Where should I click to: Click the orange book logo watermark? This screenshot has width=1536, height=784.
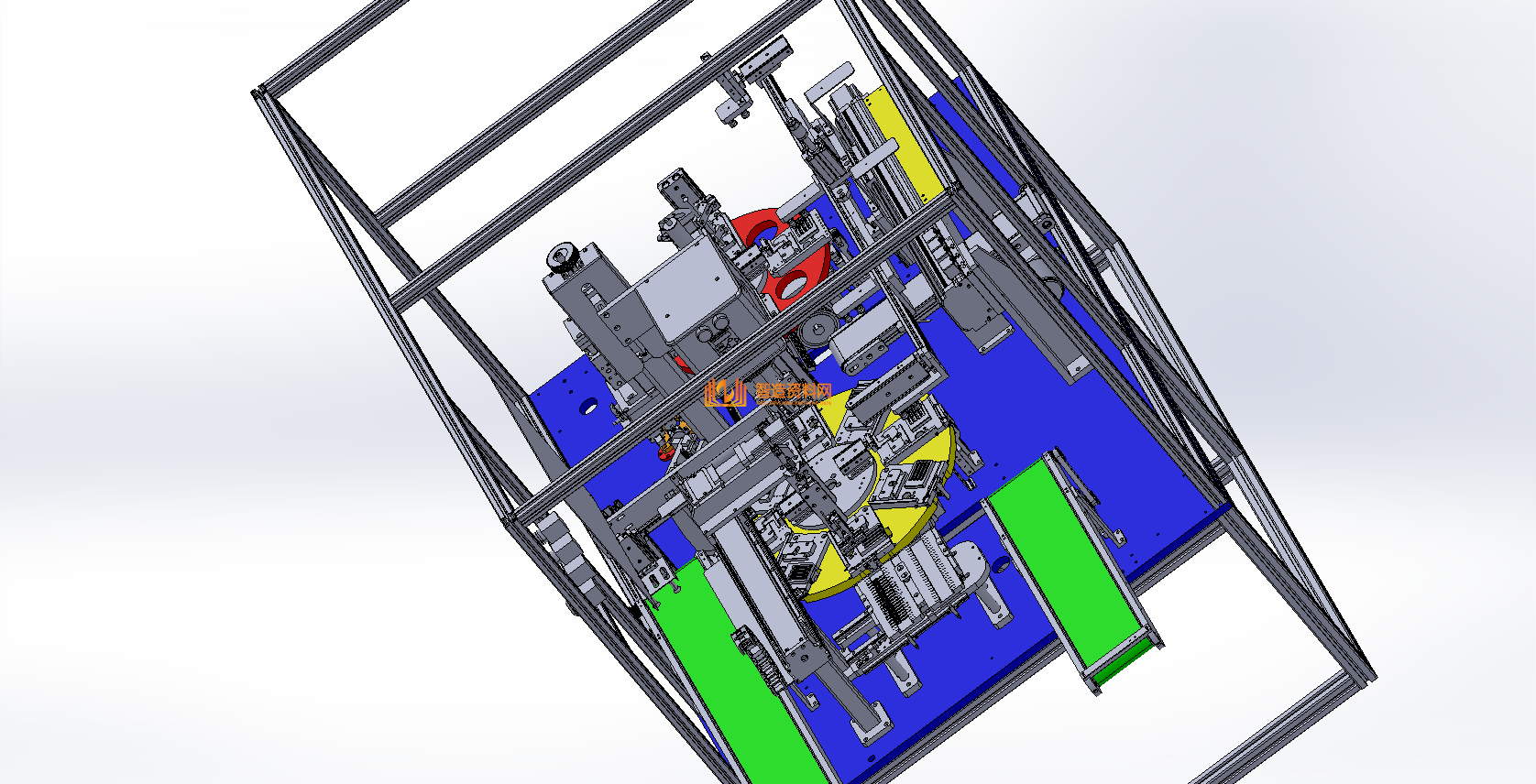[x=727, y=392]
